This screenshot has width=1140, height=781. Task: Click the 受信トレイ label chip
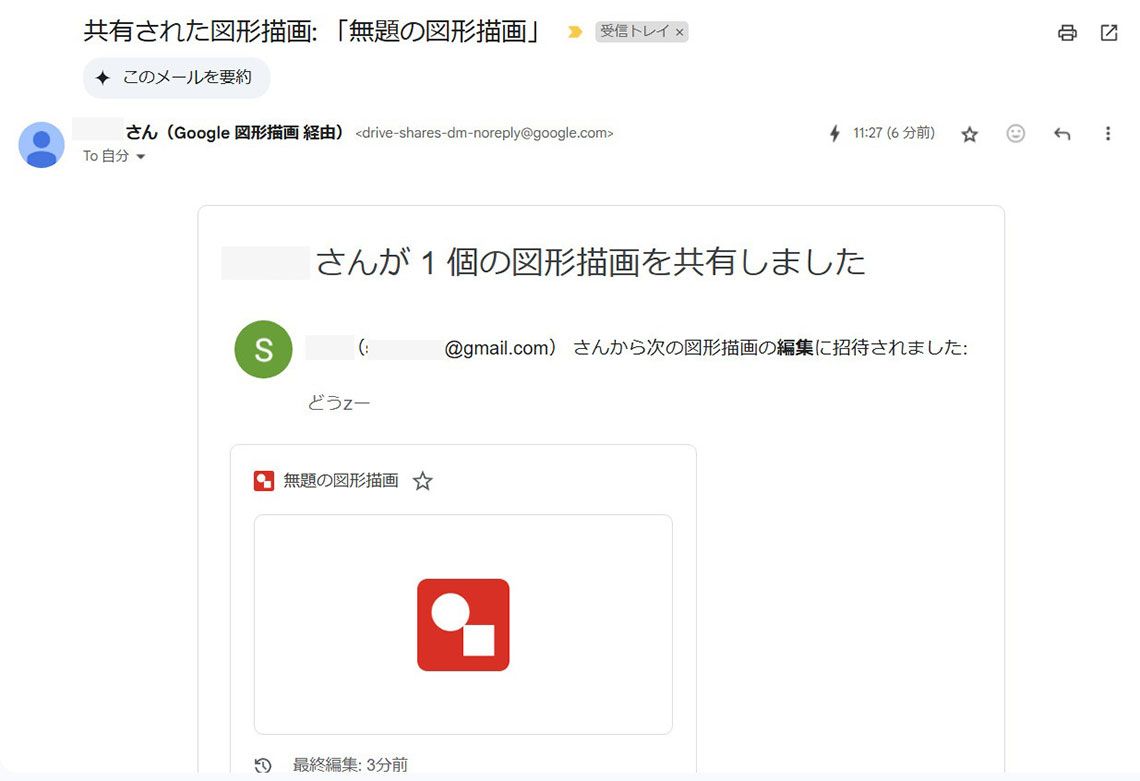(x=633, y=32)
